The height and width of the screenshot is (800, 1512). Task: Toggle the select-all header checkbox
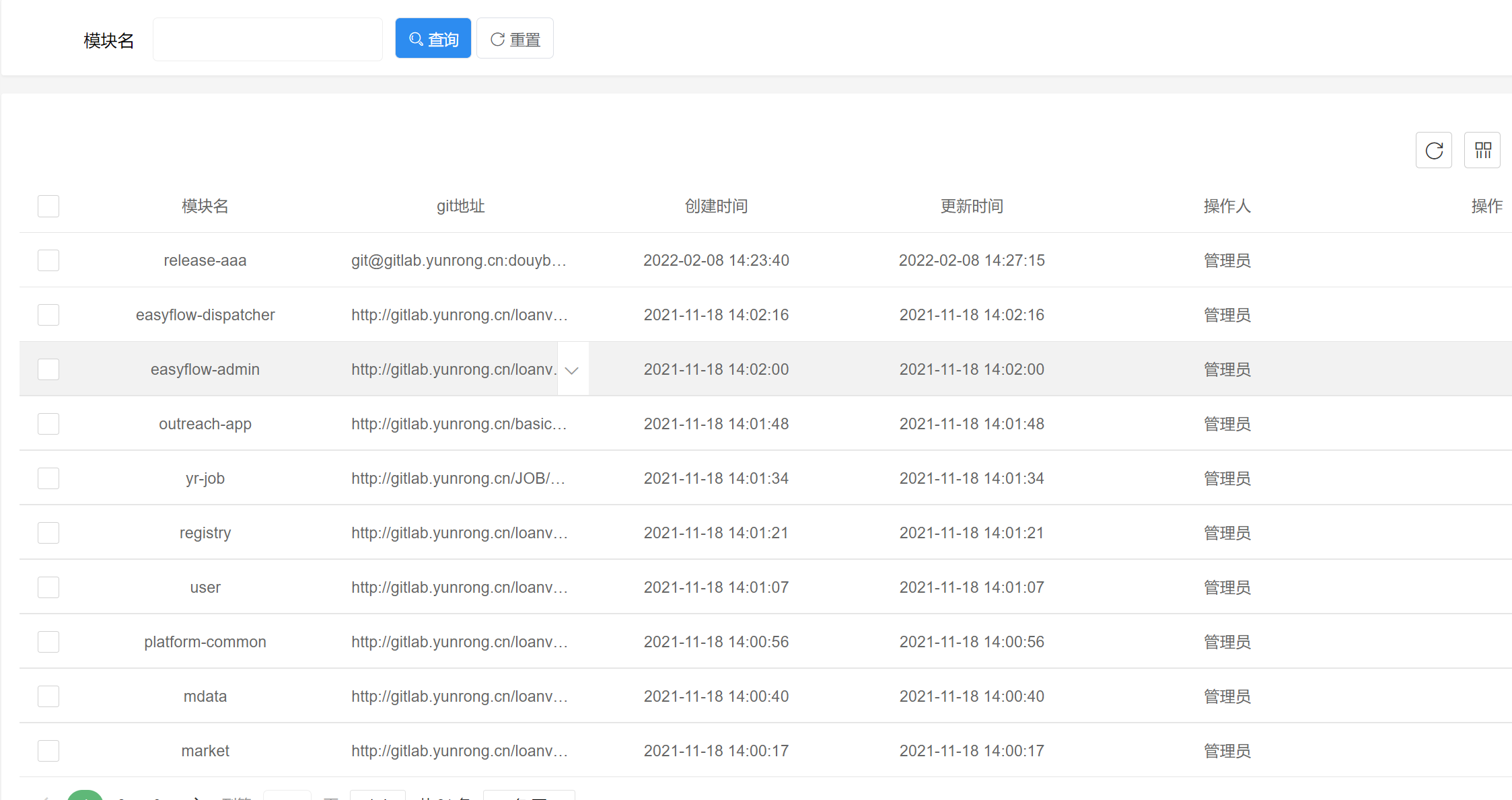pos(48,206)
